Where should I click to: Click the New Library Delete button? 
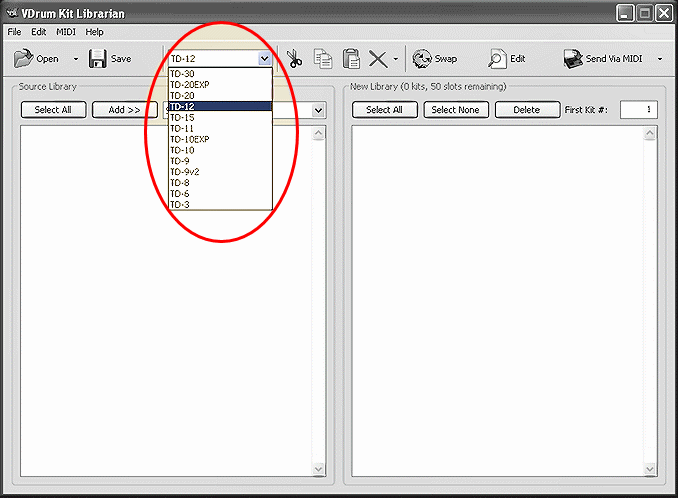click(x=527, y=110)
